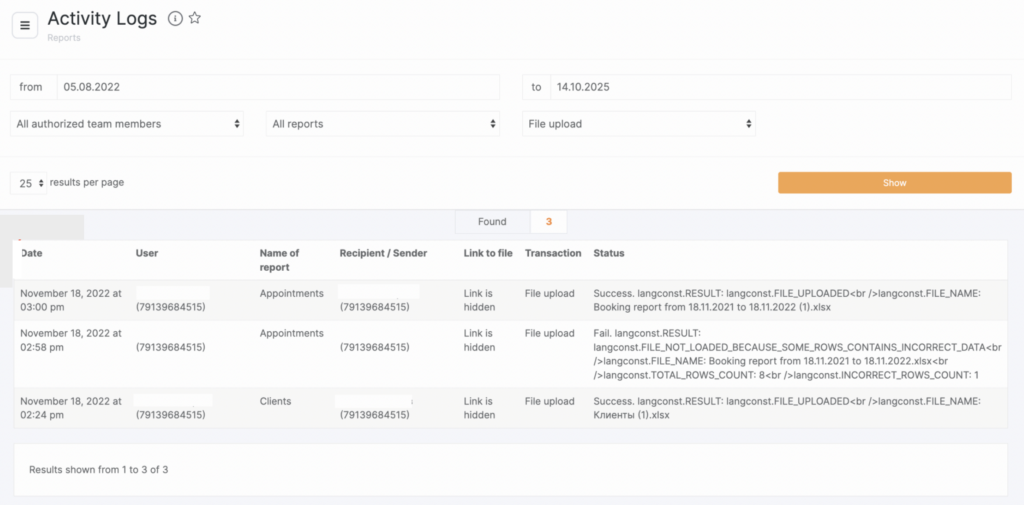Click the Status column header

(x=609, y=253)
